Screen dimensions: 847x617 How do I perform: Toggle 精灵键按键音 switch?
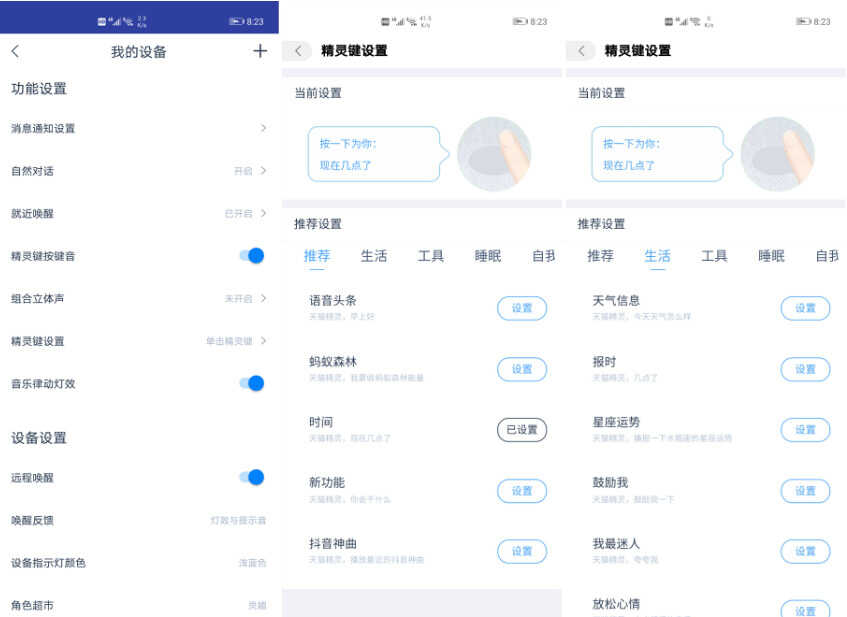[x=252, y=256]
